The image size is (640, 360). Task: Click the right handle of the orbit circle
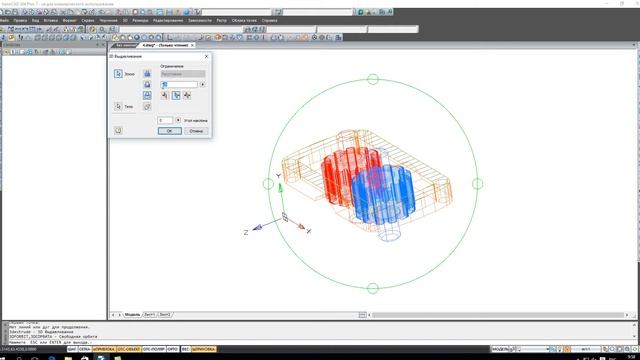(478, 184)
